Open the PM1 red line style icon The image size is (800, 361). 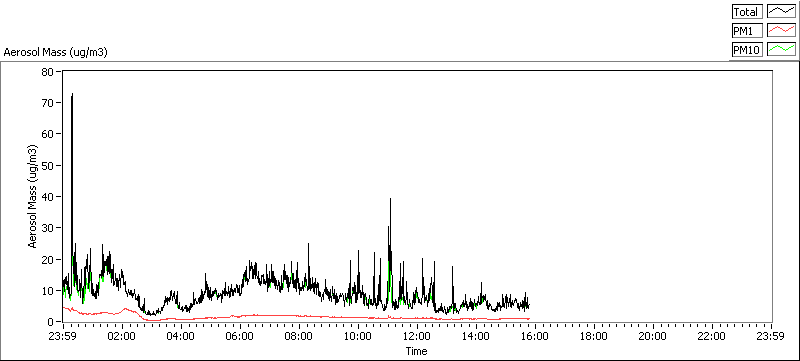click(x=782, y=31)
